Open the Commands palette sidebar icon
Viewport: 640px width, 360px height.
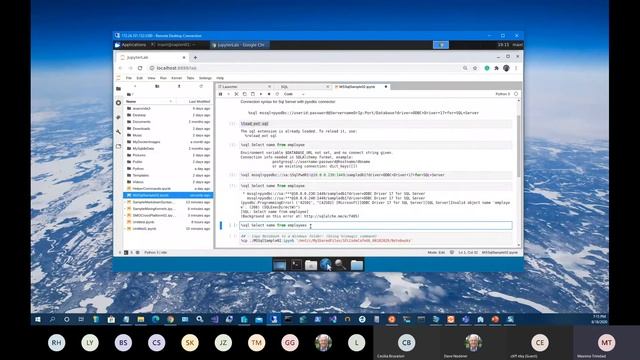click(118, 117)
